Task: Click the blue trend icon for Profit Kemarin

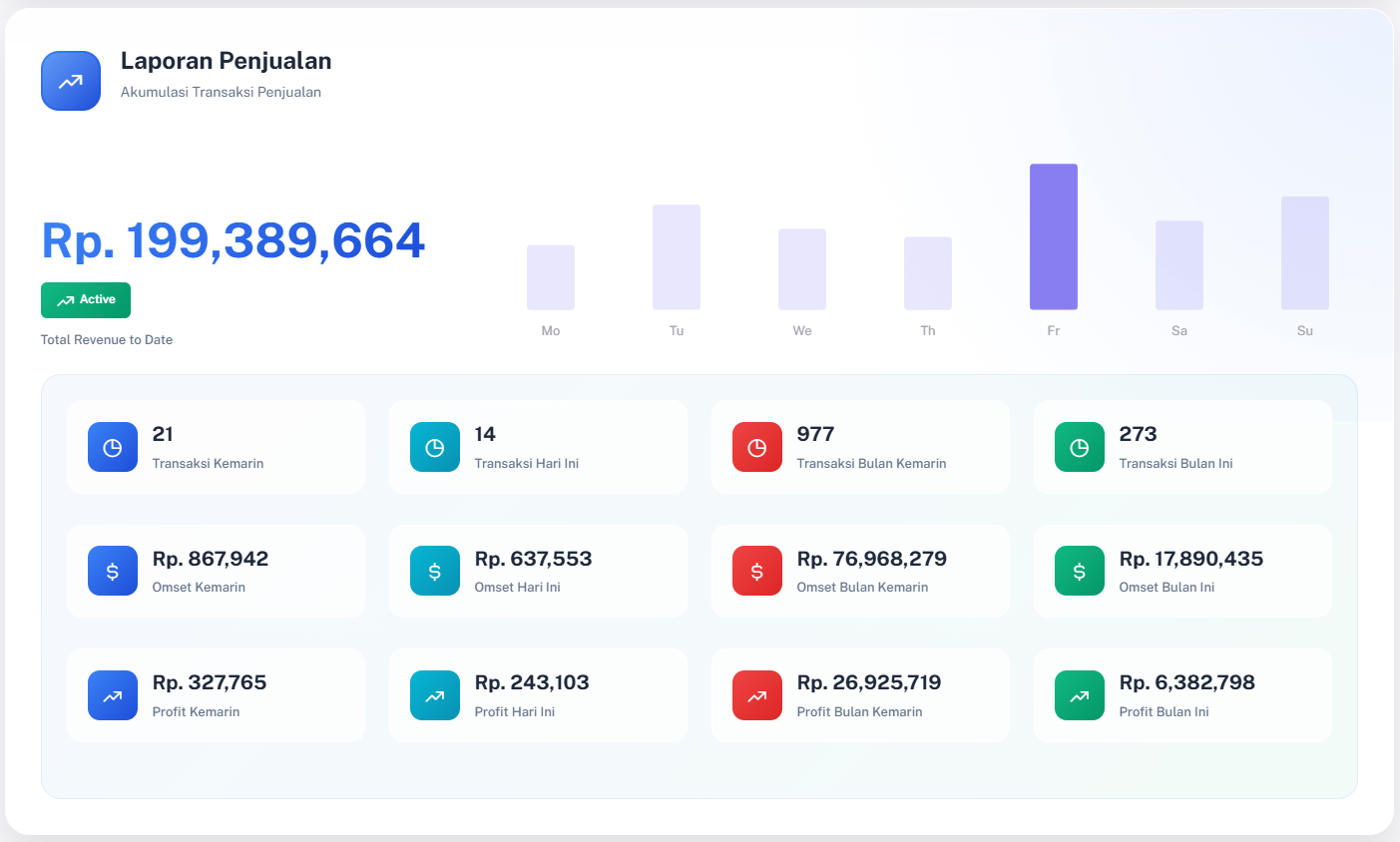Action: point(113,695)
